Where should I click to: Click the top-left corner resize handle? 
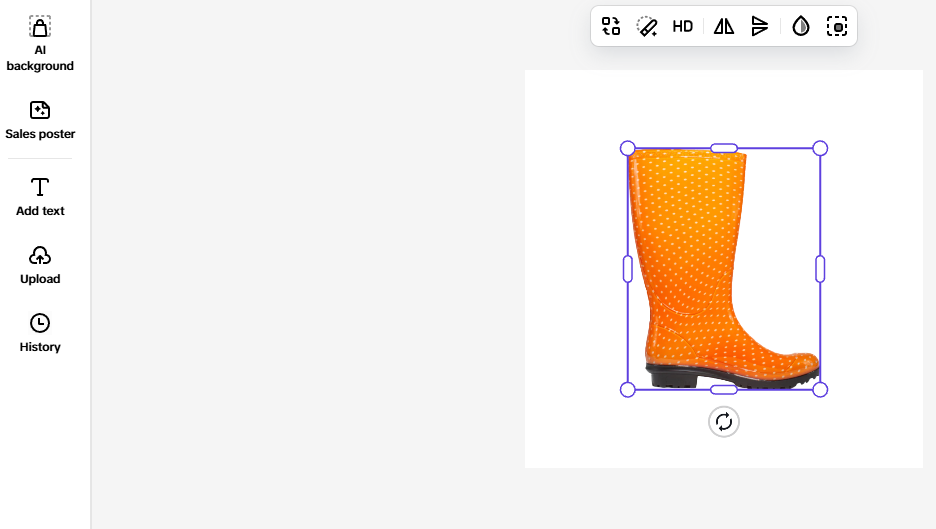tap(627, 148)
